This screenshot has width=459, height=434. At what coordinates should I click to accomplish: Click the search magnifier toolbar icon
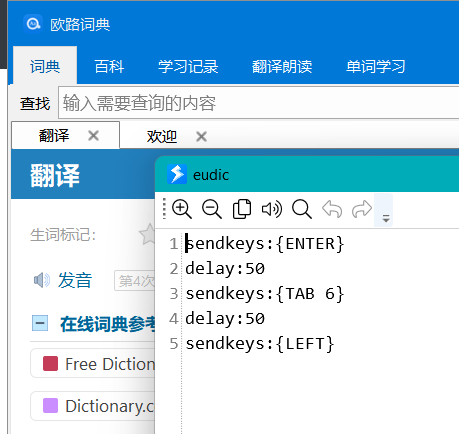(302, 209)
